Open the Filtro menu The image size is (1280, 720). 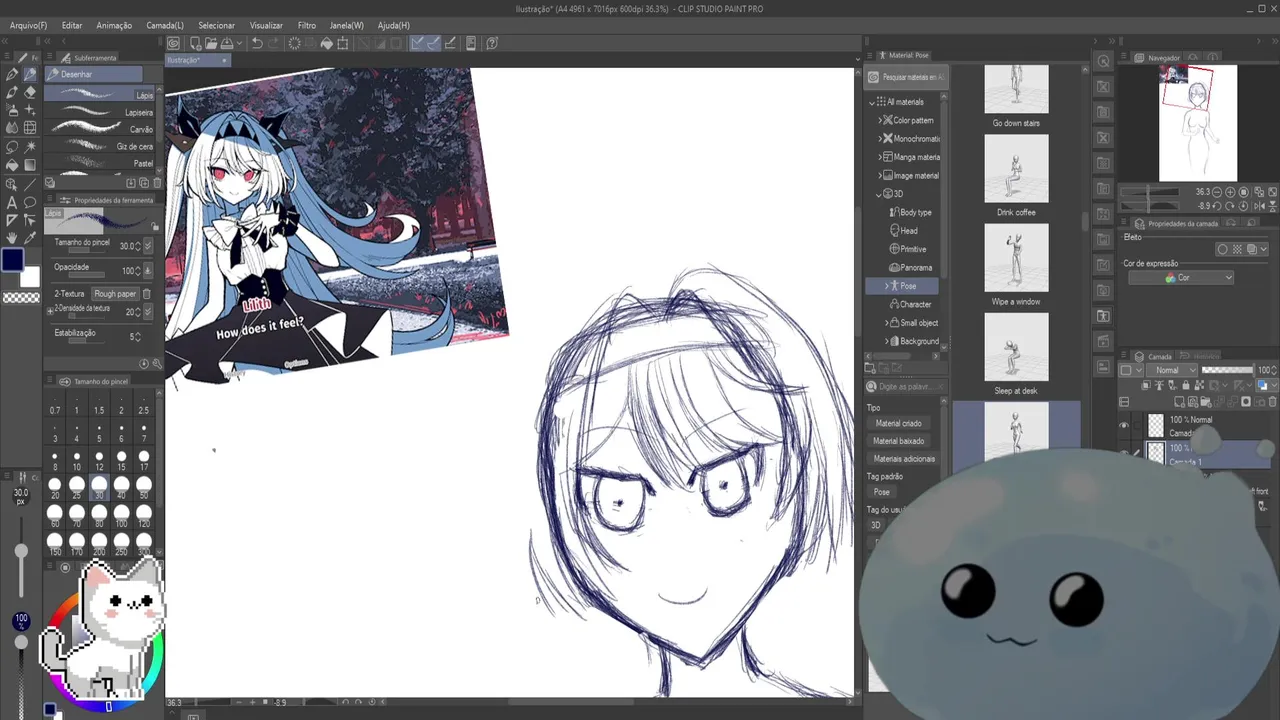[307, 25]
